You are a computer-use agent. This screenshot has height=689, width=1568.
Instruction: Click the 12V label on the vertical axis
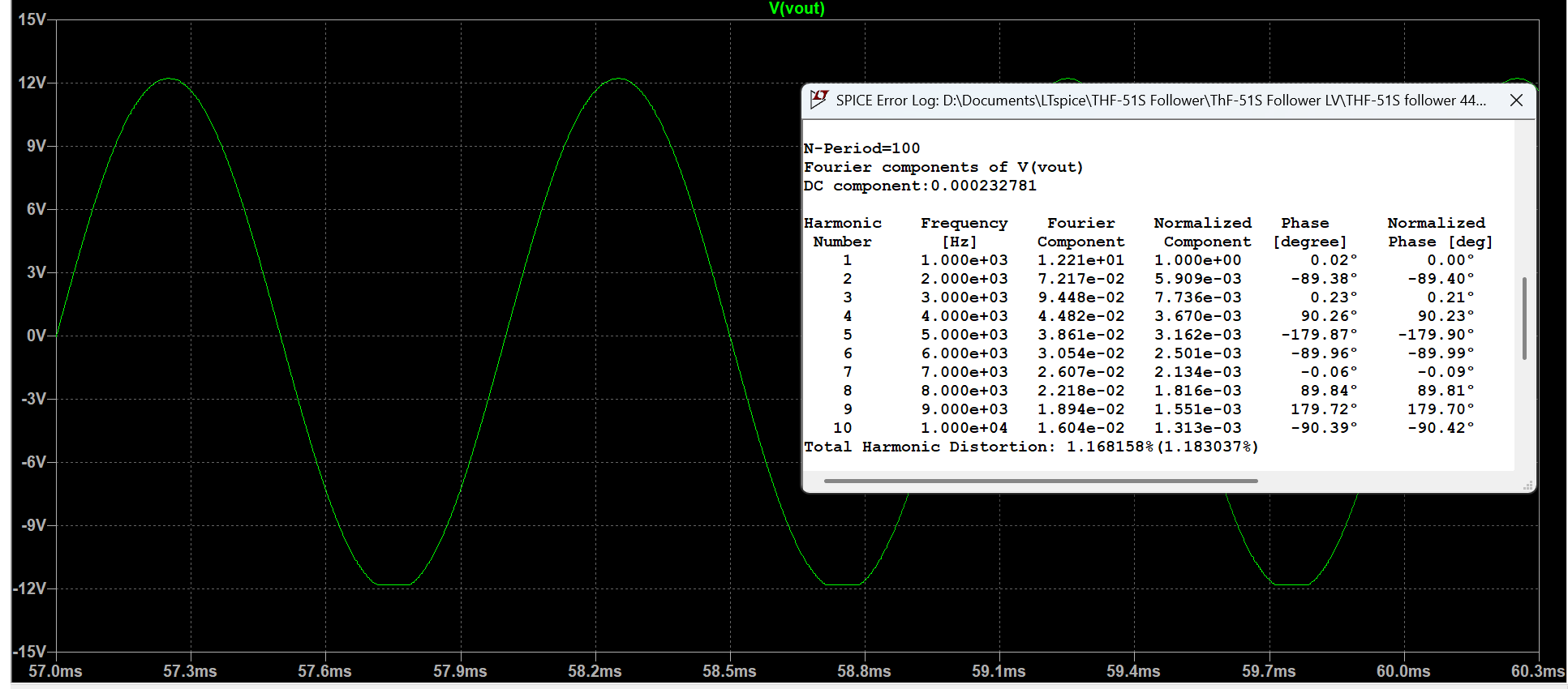click(x=32, y=83)
